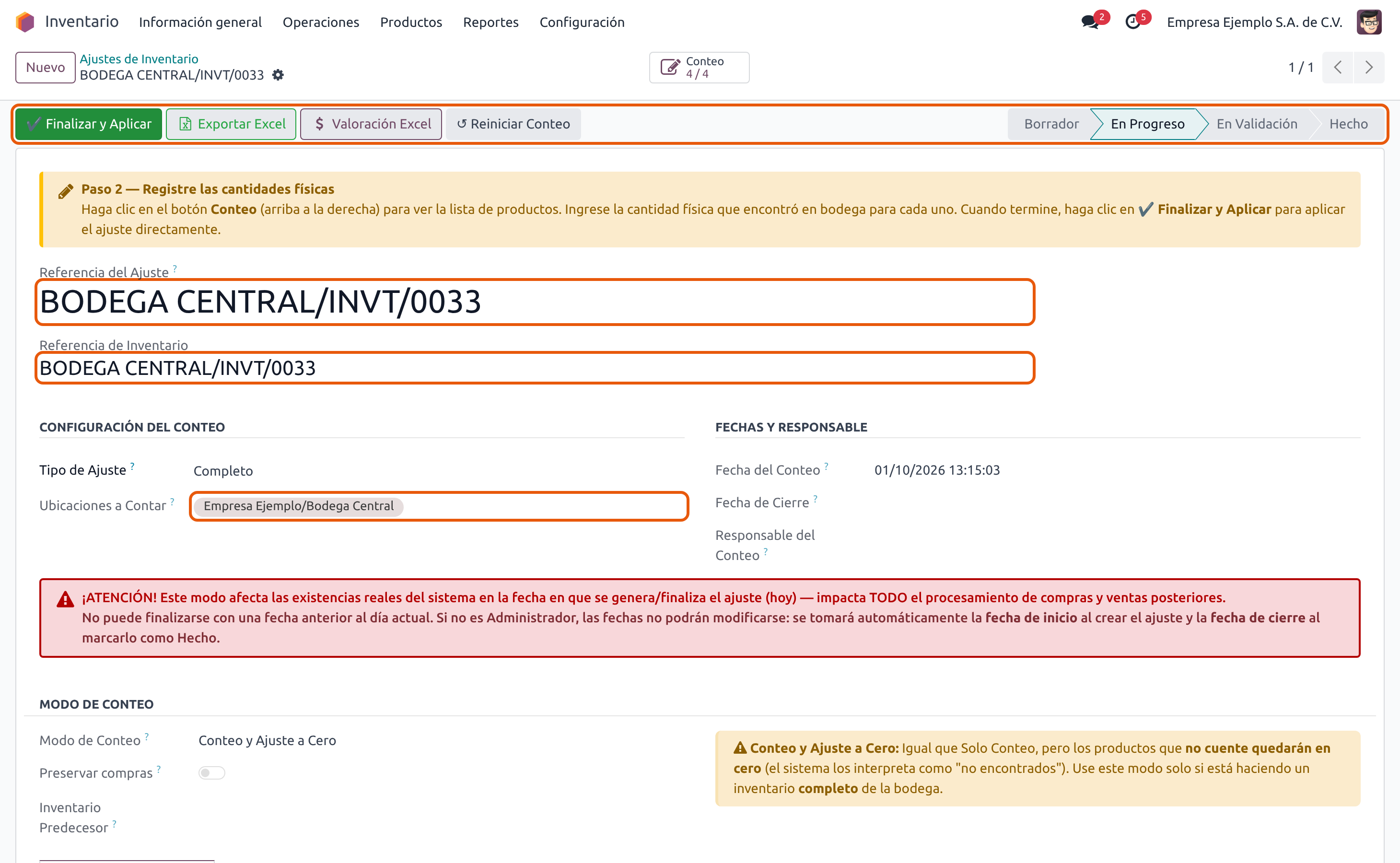Open the Empresa Ejemplo S.A. de C.V. company switcher
1400x863 pixels.
[1254, 22]
